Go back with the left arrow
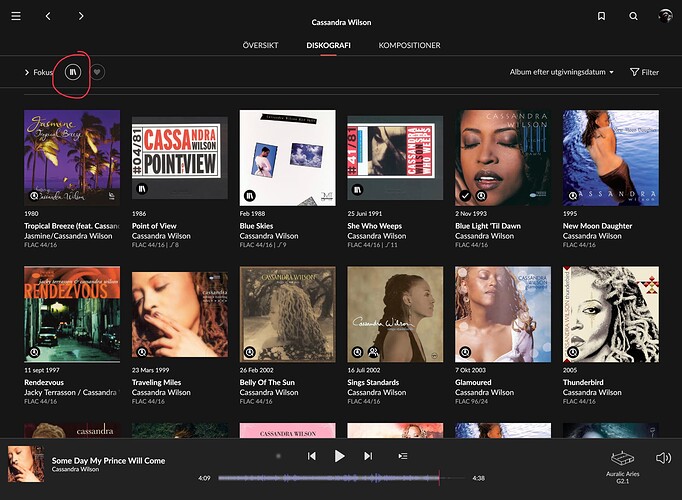Image resolution: width=682 pixels, height=500 pixels. tap(48, 16)
